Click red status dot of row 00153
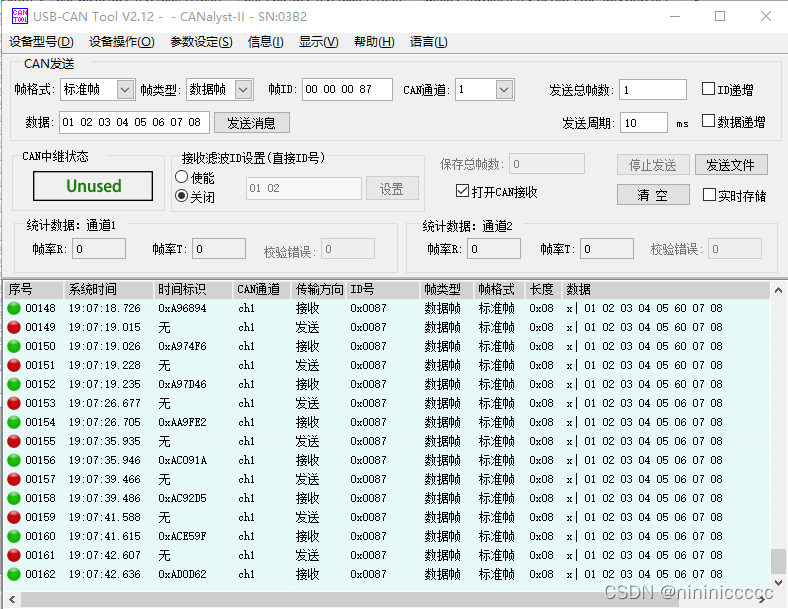Viewport: 788px width, 609px height. click(x=14, y=403)
